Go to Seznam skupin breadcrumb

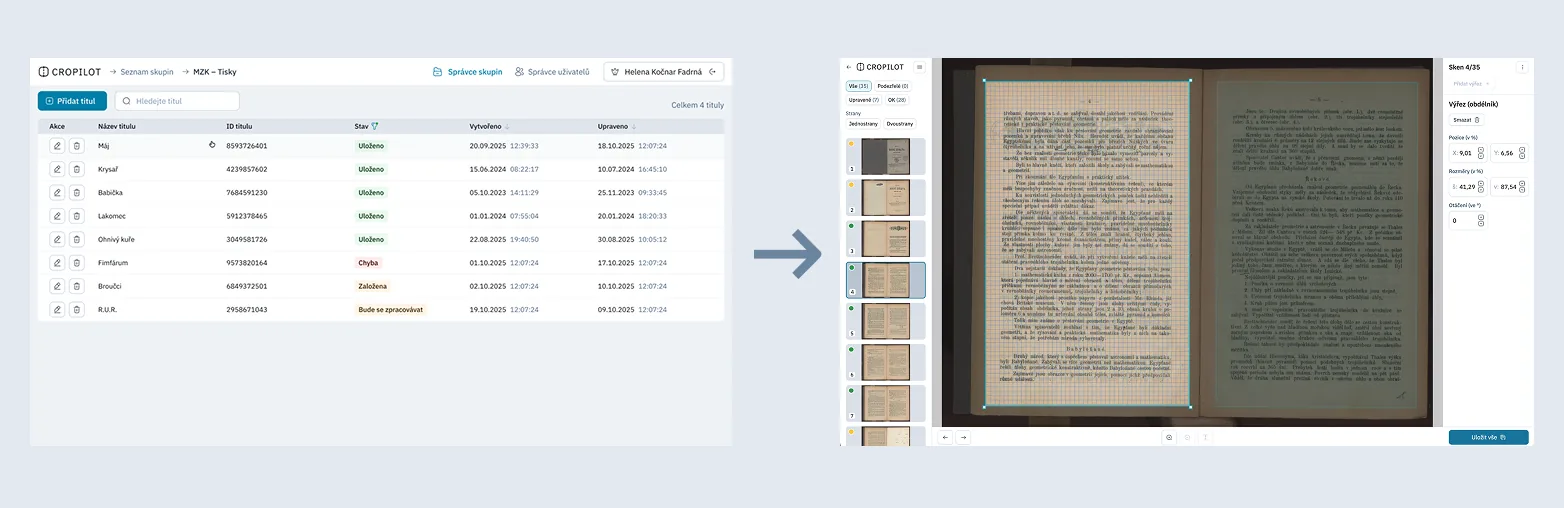click(x=147, y=72)
